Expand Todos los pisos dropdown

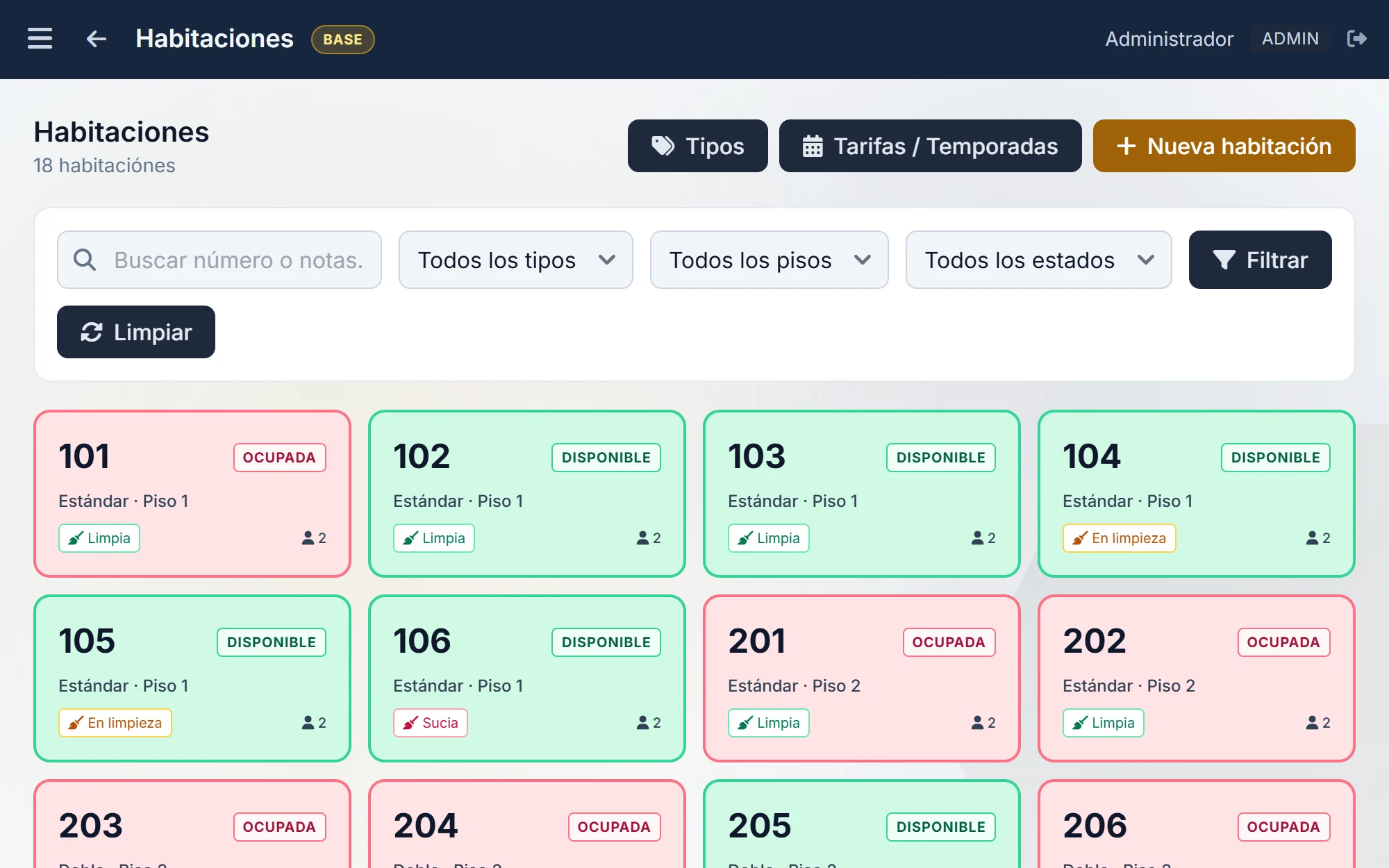769,260
